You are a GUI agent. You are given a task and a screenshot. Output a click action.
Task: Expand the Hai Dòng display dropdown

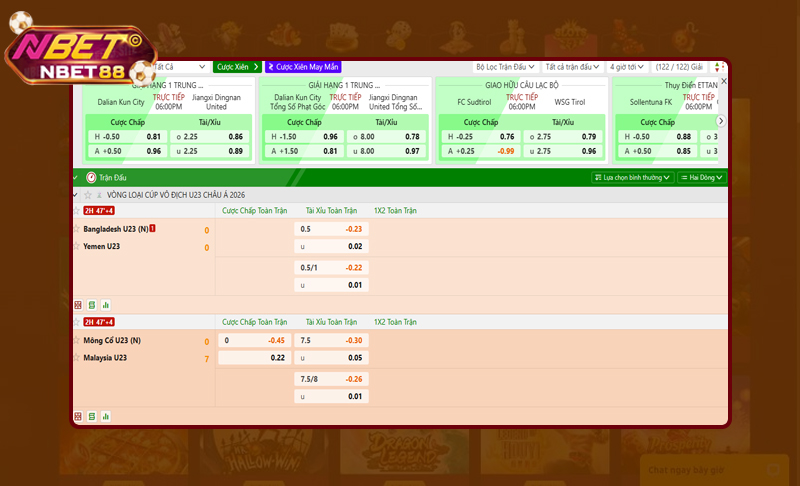(x=701, y=177)
